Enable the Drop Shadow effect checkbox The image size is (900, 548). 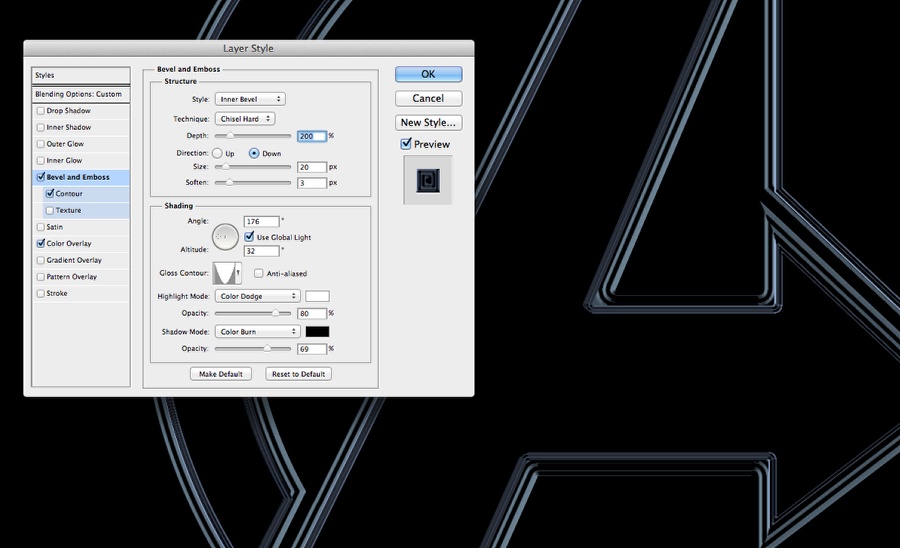[40, 111]
